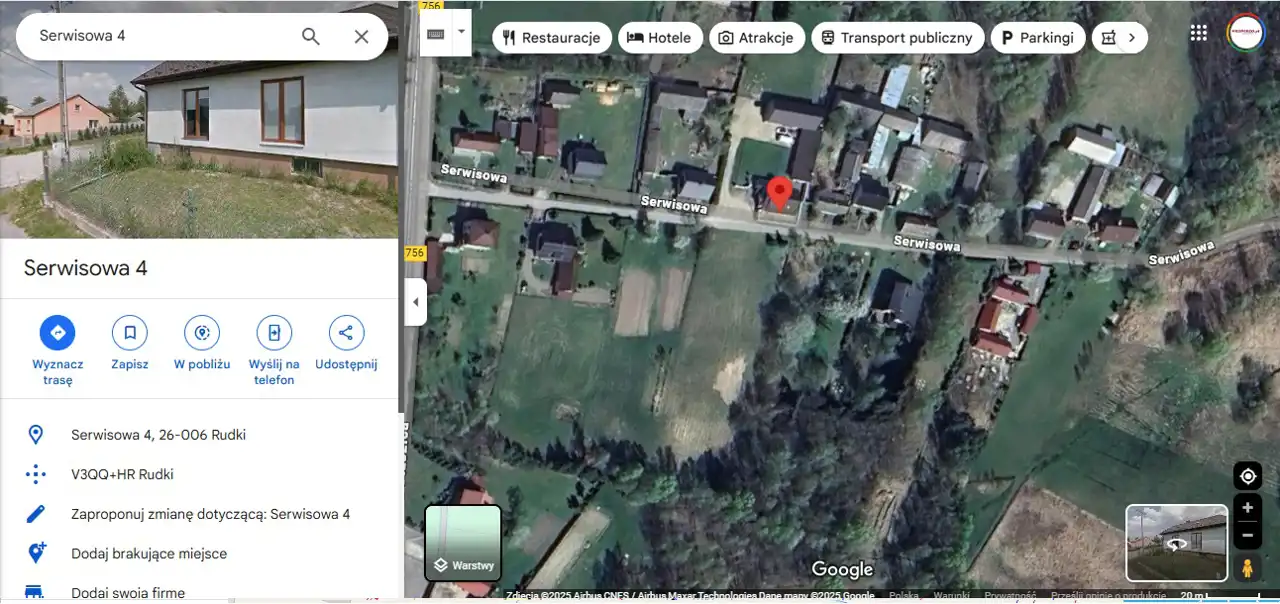
Task: Open the Google apps grid
Action: click(1198, 33)
